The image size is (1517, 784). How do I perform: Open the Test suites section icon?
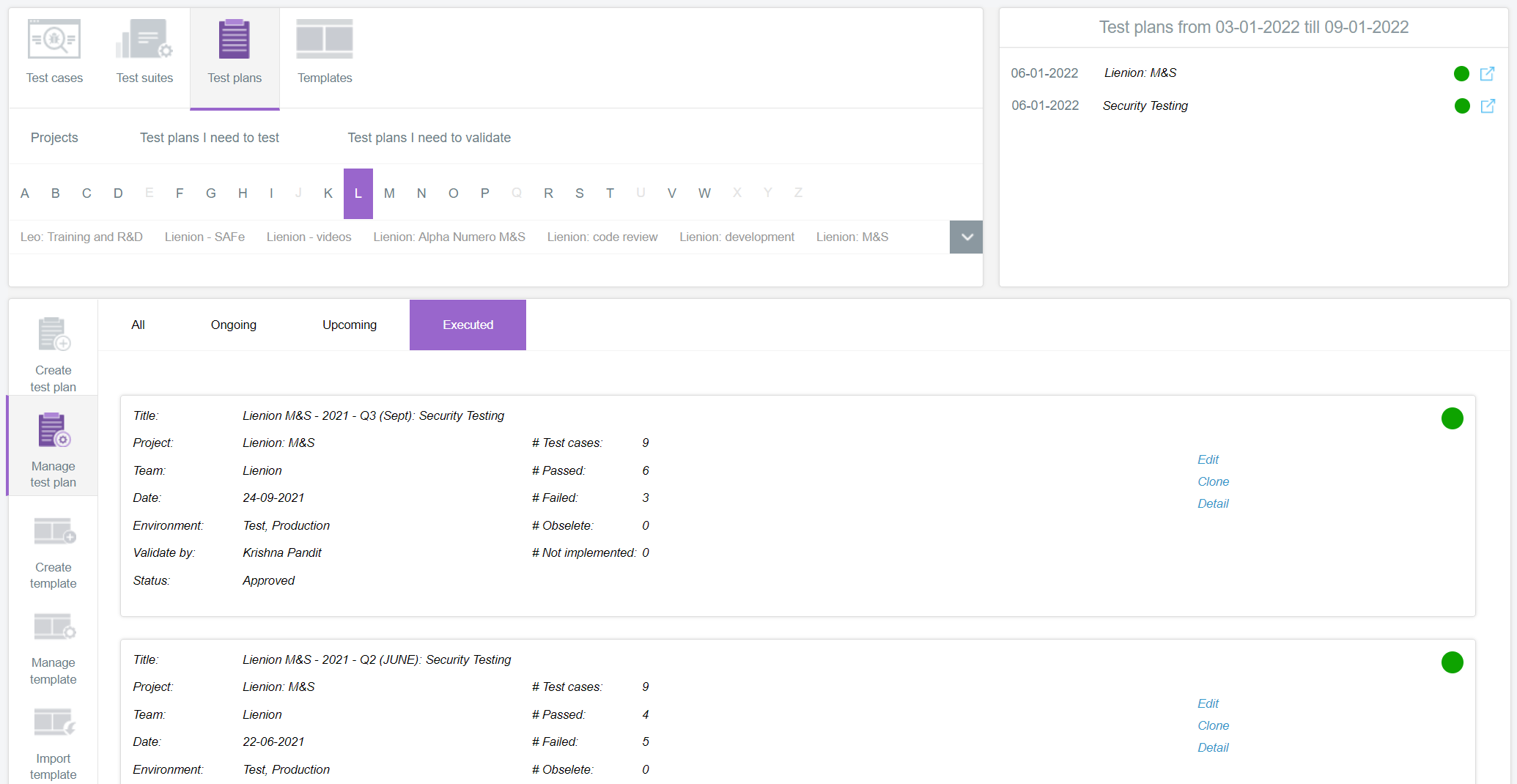coord(144,40)
